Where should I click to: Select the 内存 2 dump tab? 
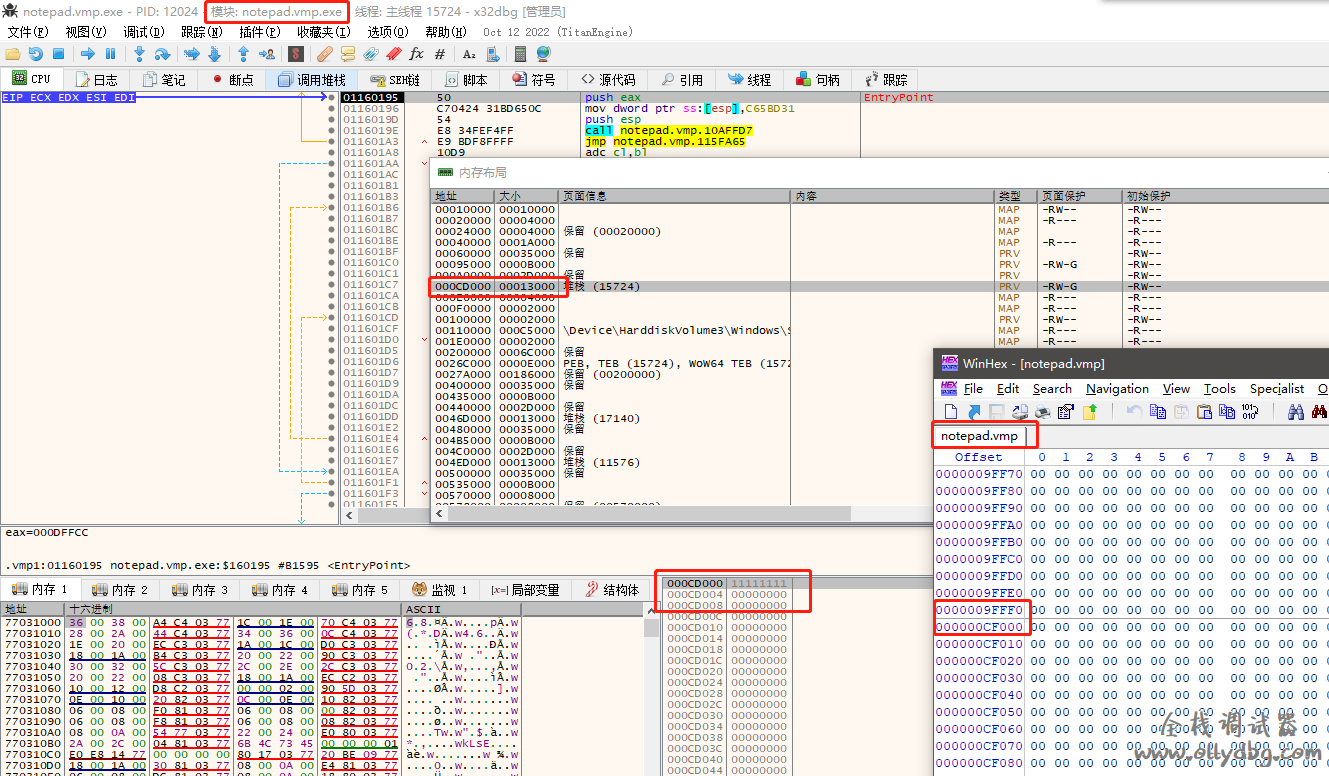(120, 590)
